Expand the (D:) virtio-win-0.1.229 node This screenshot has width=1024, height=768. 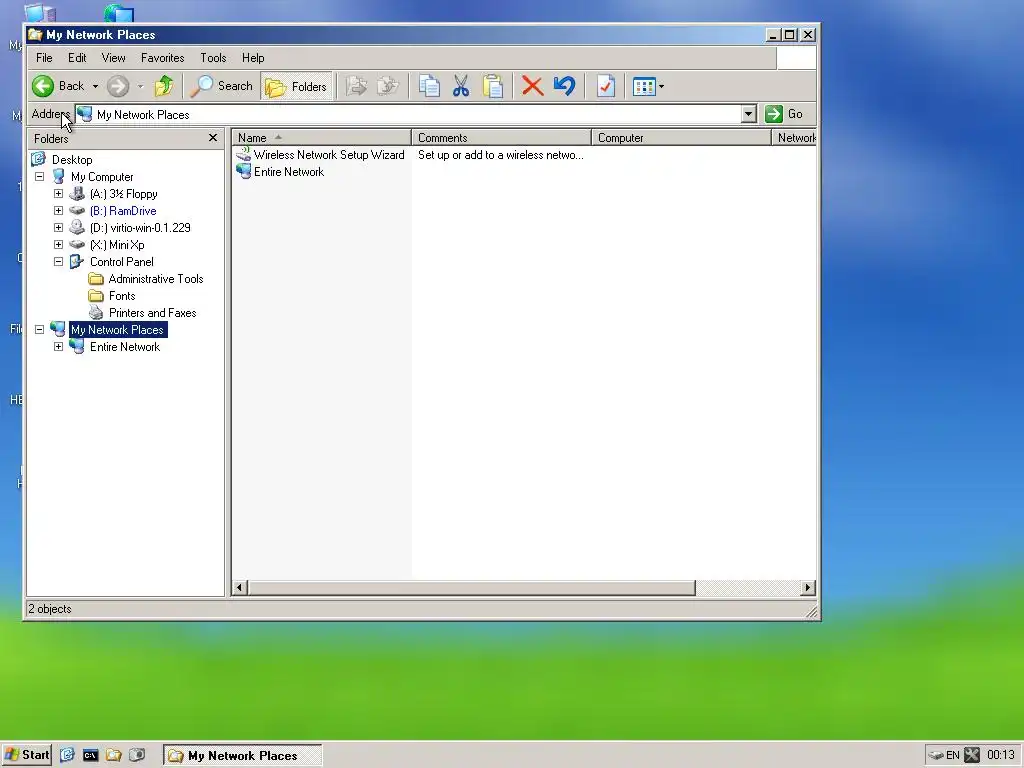tap(59, 228)
